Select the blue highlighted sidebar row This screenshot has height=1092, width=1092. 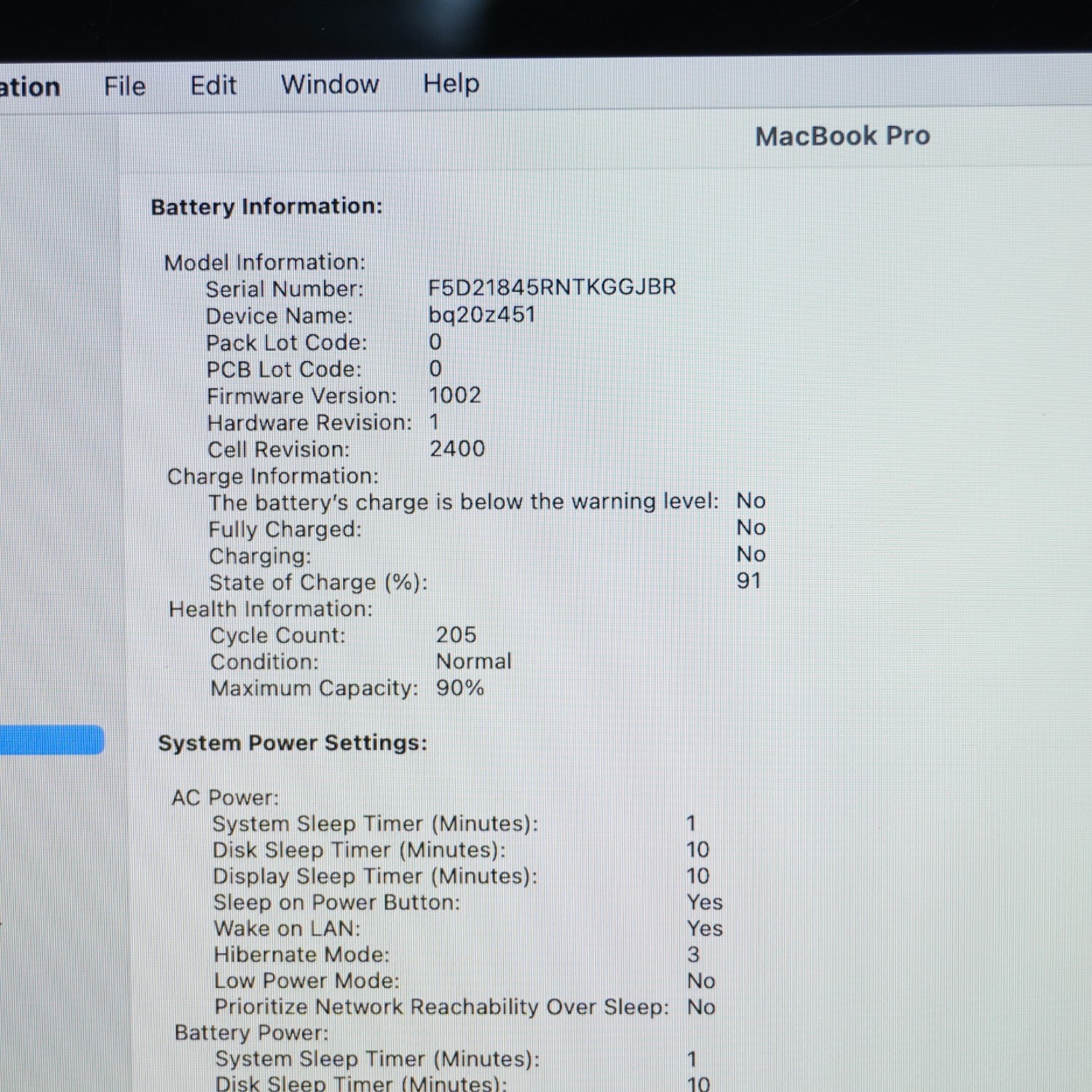tap(52, 740)
